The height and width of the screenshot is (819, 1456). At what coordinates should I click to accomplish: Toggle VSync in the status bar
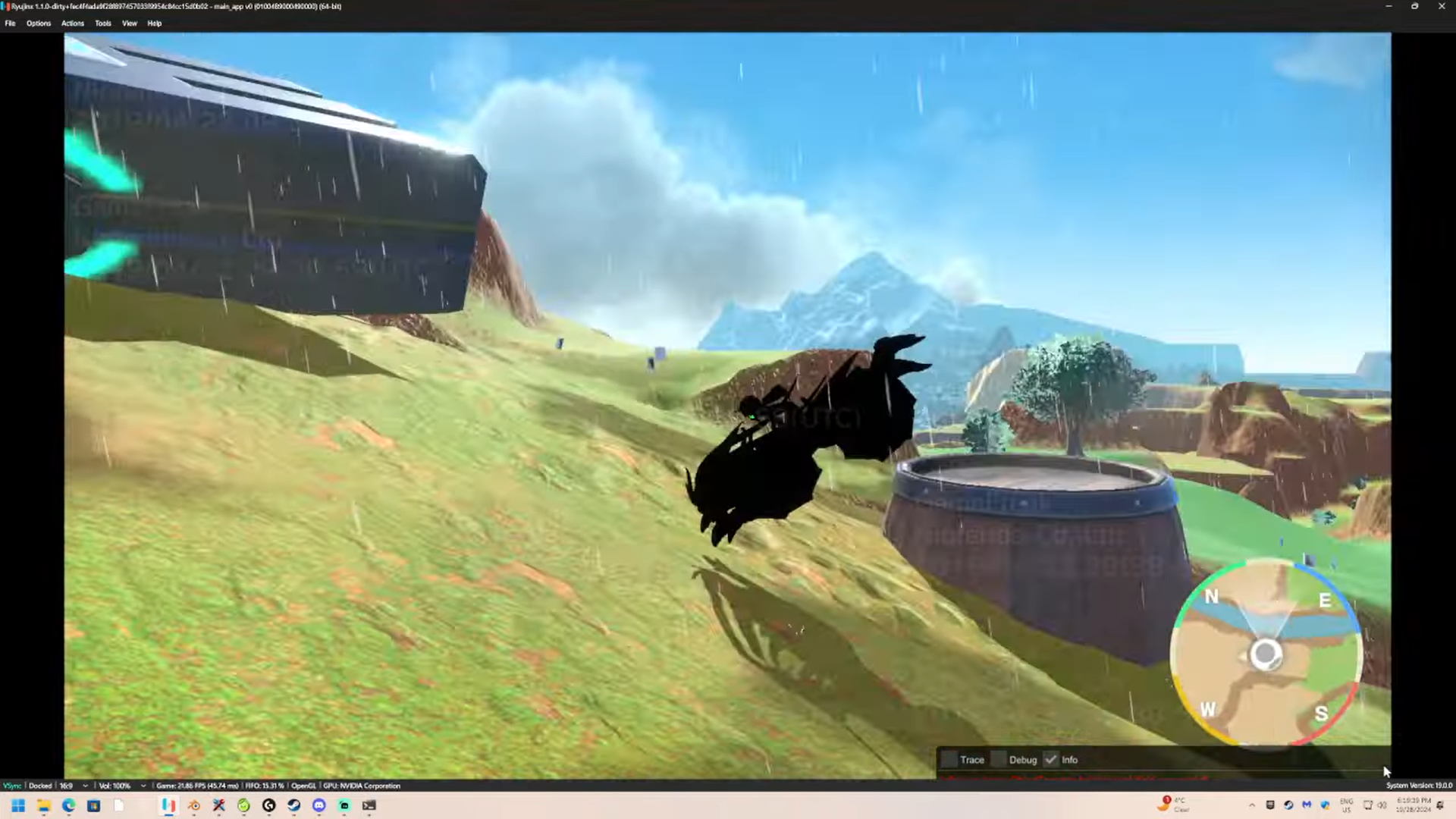(x=12, y=786)
